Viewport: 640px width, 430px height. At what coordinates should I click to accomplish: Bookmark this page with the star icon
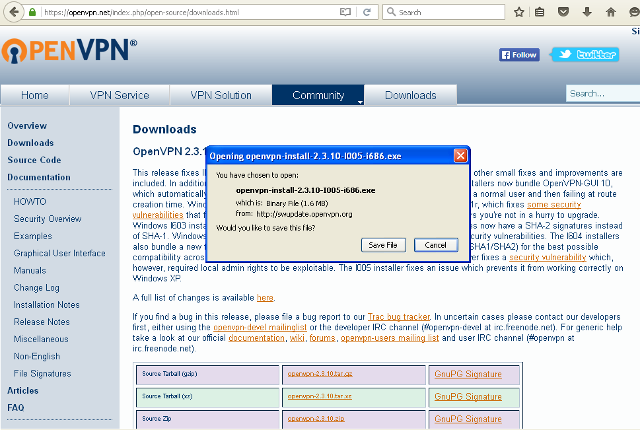tap(519, 12)
